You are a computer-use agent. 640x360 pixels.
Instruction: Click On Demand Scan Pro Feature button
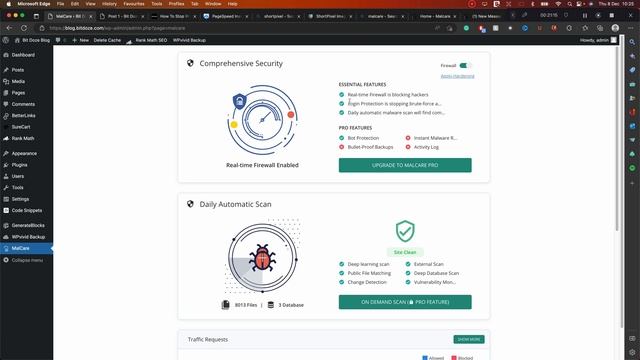pos(405,302)
